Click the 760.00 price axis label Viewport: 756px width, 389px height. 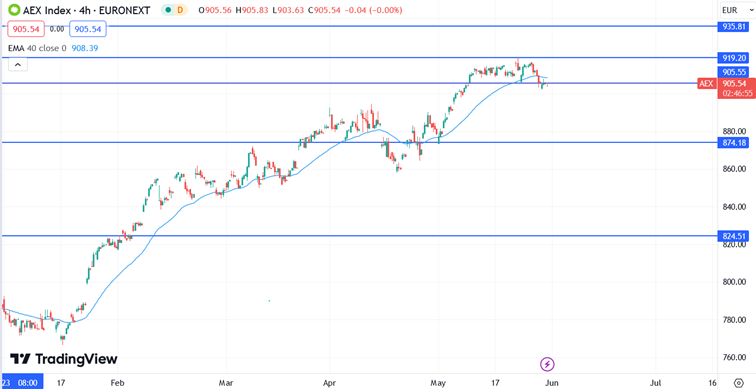click(733, 358)
